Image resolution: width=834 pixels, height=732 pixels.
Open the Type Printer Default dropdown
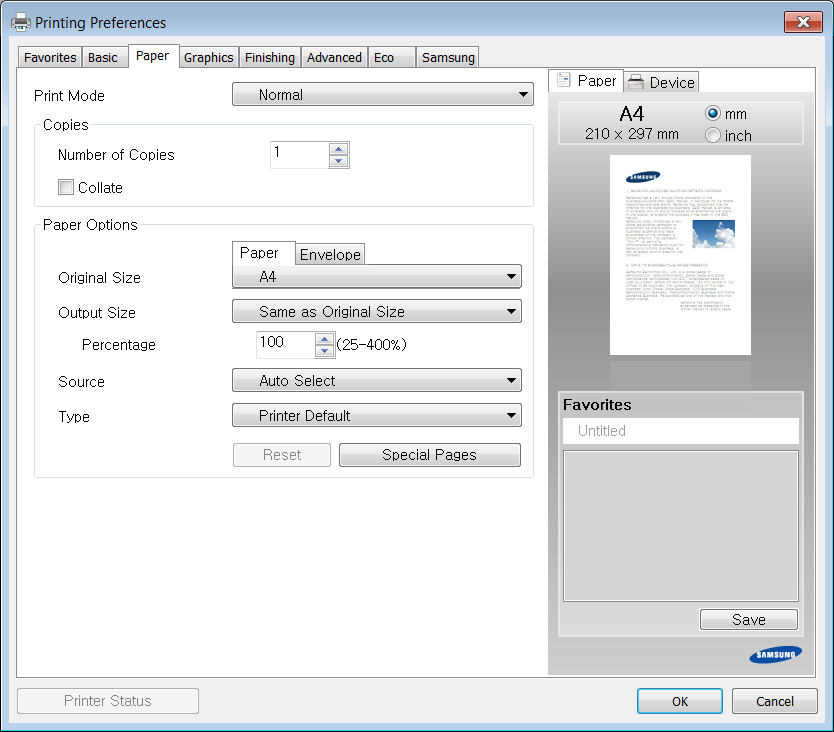coord(376,416)
